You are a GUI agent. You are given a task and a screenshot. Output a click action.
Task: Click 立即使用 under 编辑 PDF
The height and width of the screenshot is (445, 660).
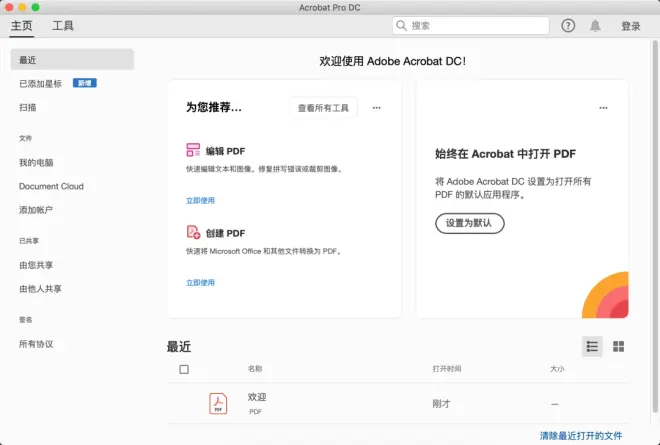(200, 200)
